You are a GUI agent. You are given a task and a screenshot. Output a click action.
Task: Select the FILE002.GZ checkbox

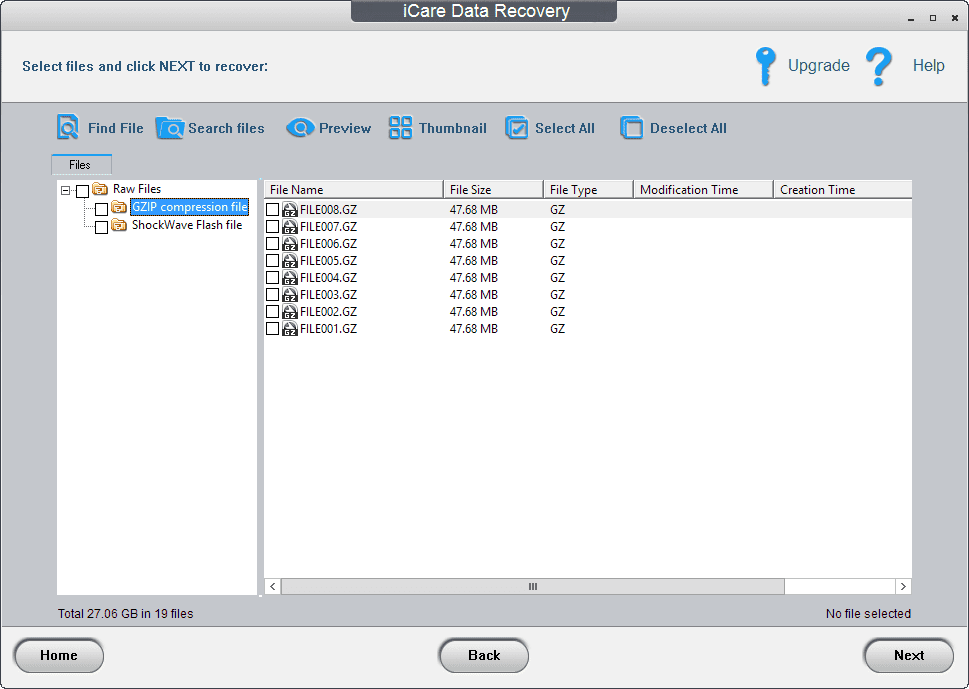273,311
